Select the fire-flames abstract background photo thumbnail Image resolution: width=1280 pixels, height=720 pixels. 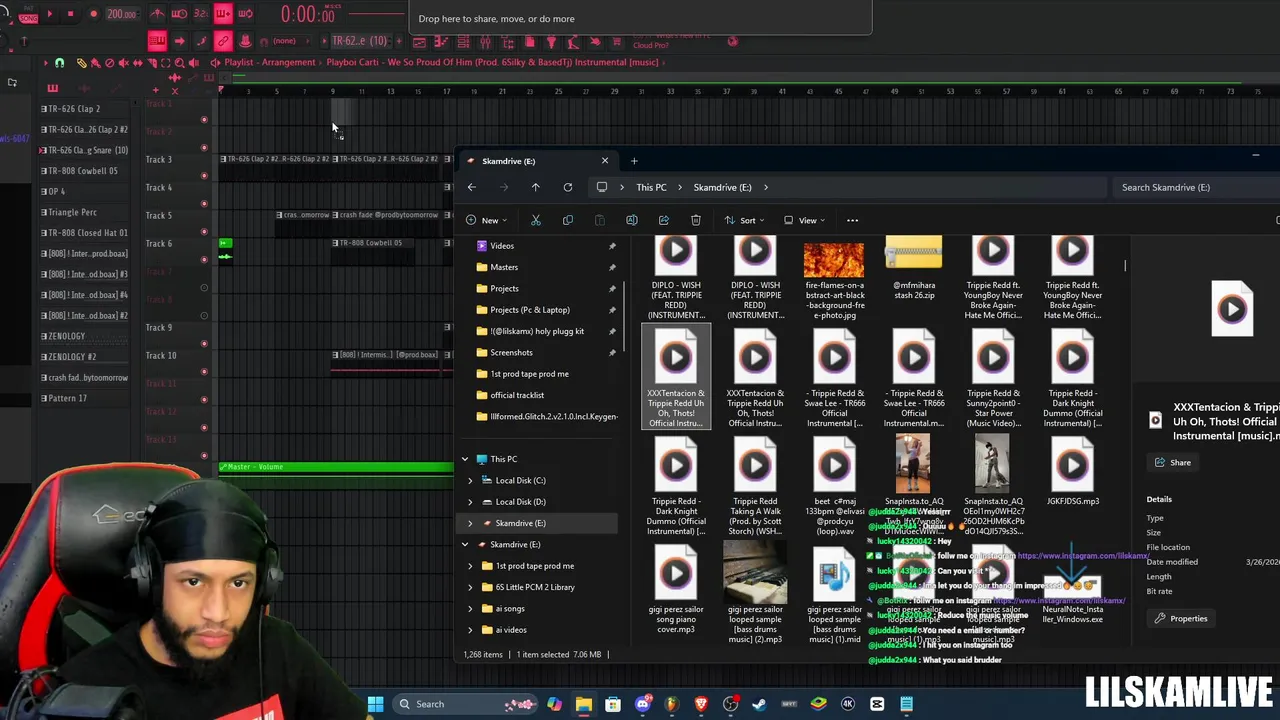tap(834, 259)
